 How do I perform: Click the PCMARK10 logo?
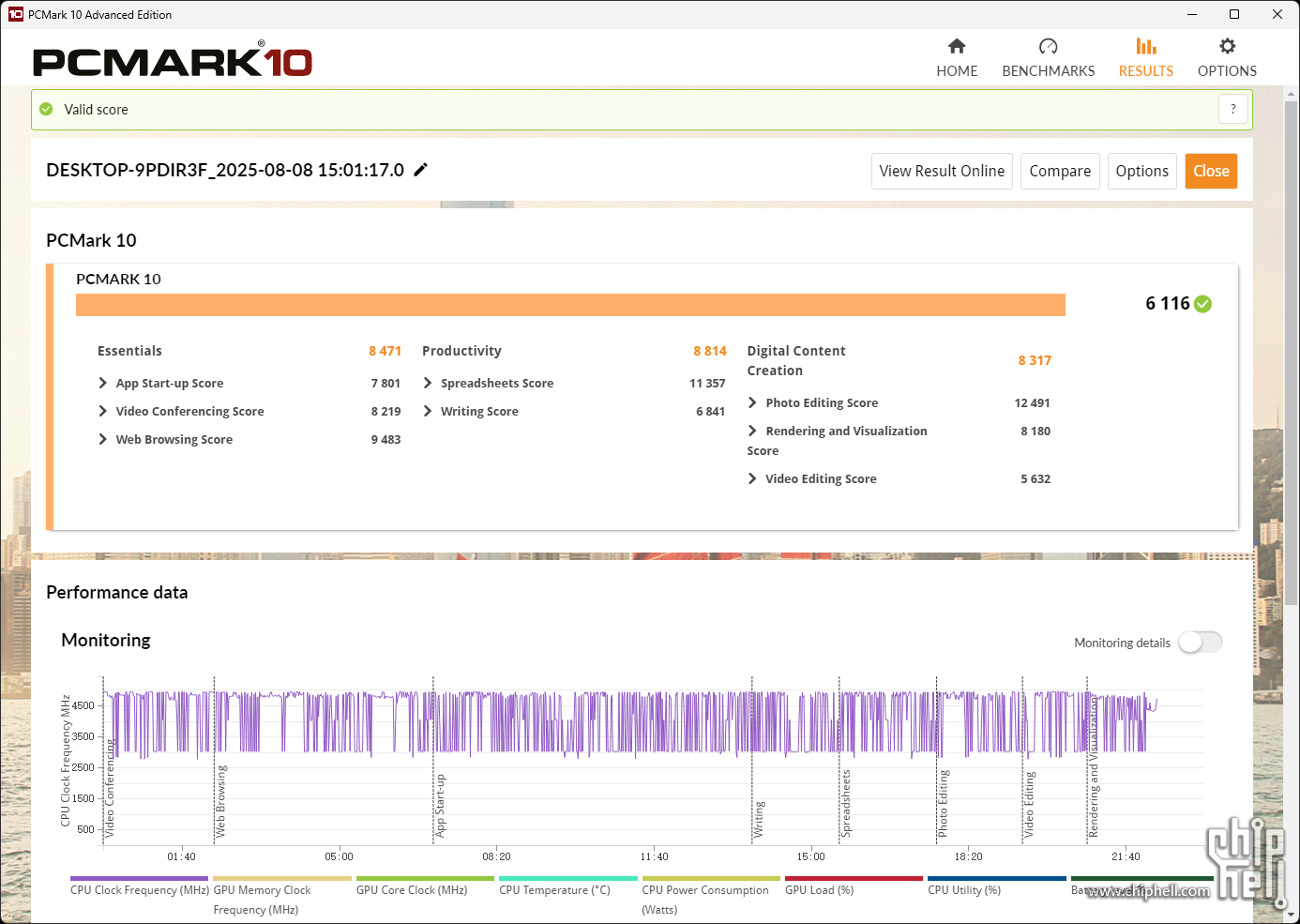pos(173,61)
